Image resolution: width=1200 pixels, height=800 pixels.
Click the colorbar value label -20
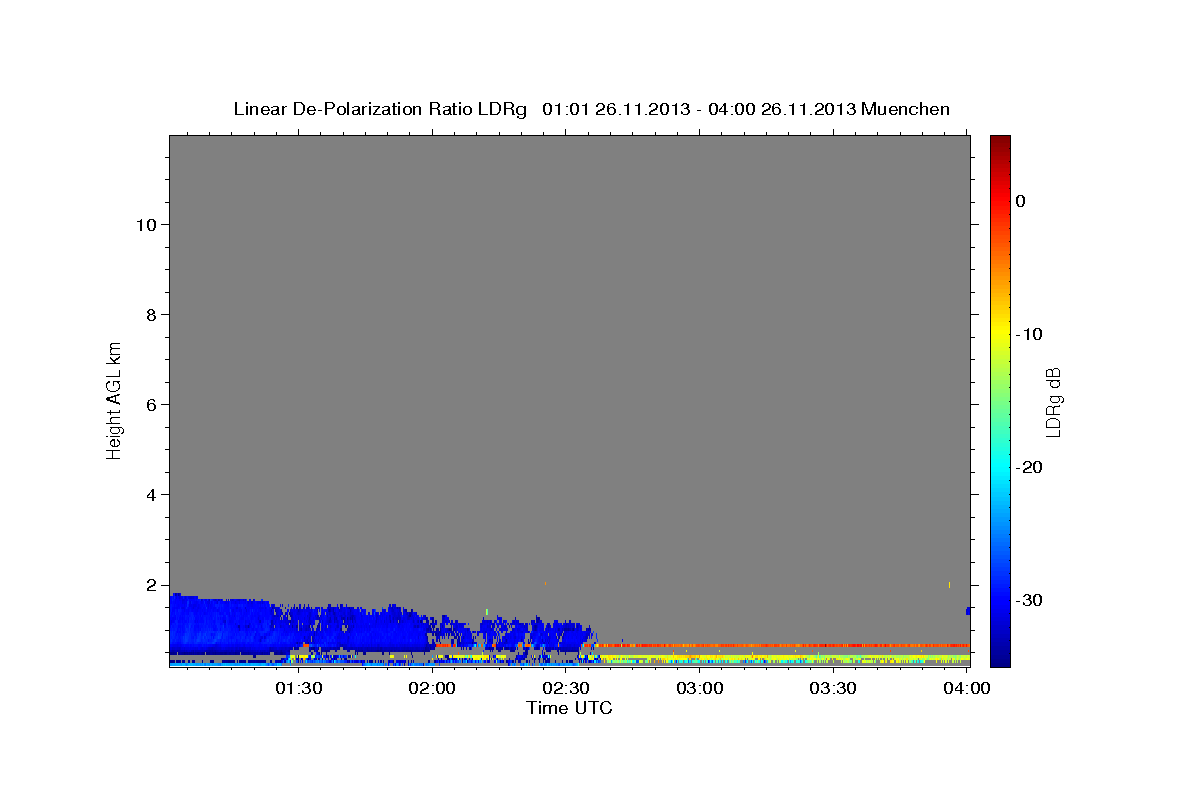point(1030,467)
